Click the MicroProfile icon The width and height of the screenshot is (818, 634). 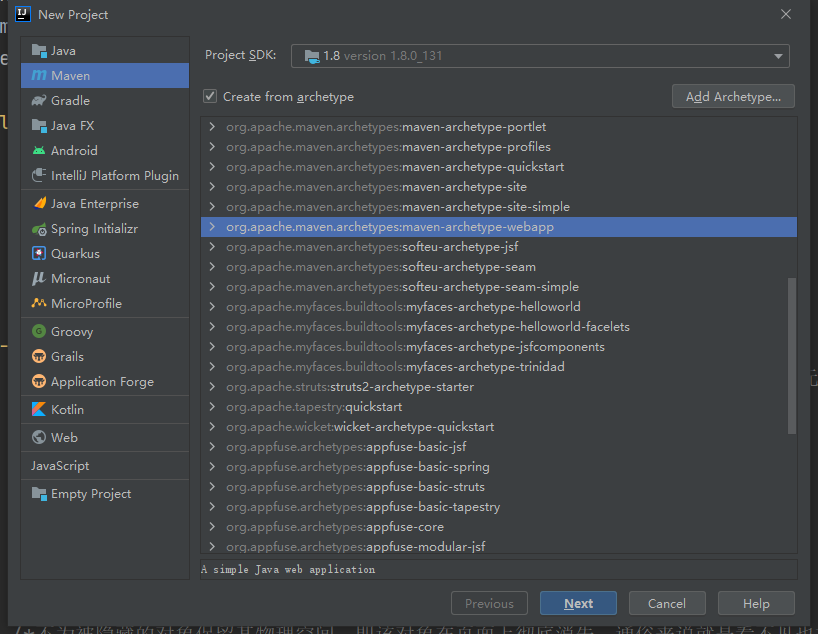[x=39, y=303]
